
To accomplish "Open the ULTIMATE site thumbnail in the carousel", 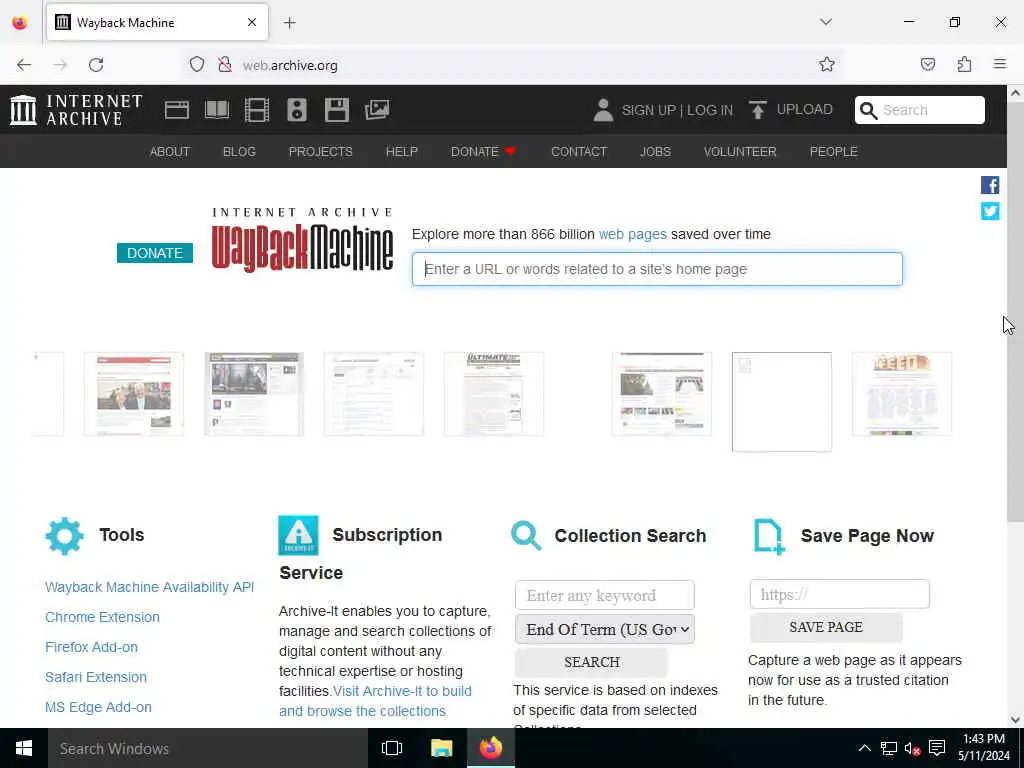I will pyautogui.click(x=494, y=394).
